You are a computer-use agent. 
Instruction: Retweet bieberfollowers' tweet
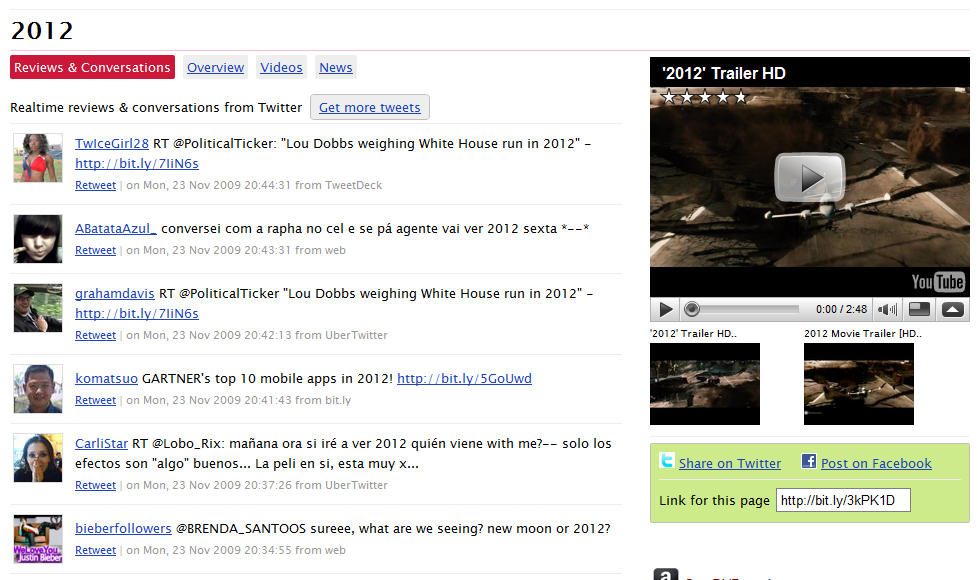[95, 550]
